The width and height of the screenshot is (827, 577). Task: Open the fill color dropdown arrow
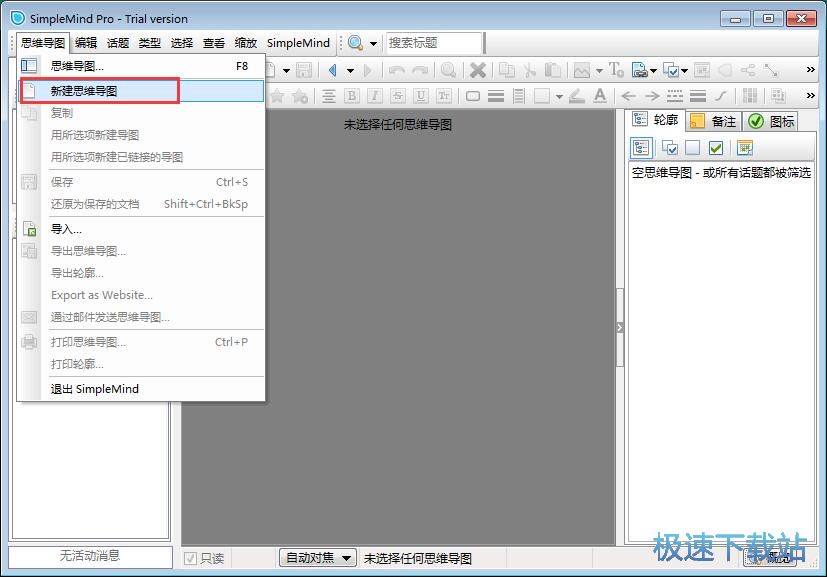(x=559, y=97)
